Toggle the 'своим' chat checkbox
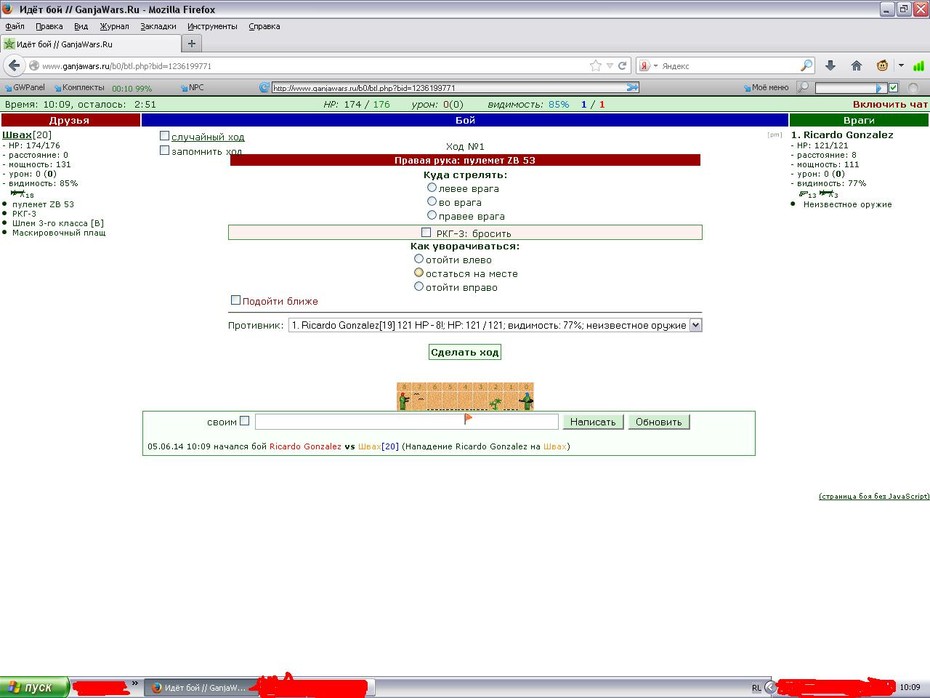This screenshot has height=698, width=930. [244, 421]
